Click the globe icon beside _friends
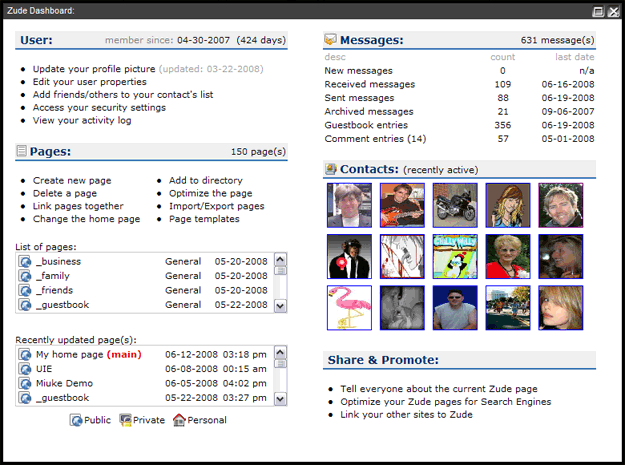The width and height of the screenshot is (625, 465). pyautogui.click(x=25, y=290)
